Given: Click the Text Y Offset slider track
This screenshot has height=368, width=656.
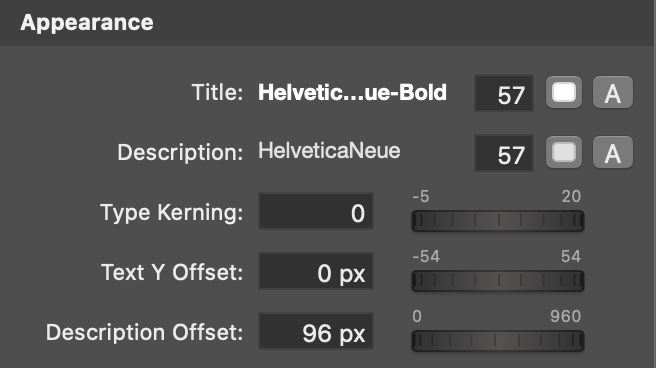Looking at the screenshot, I should (498, 281).
